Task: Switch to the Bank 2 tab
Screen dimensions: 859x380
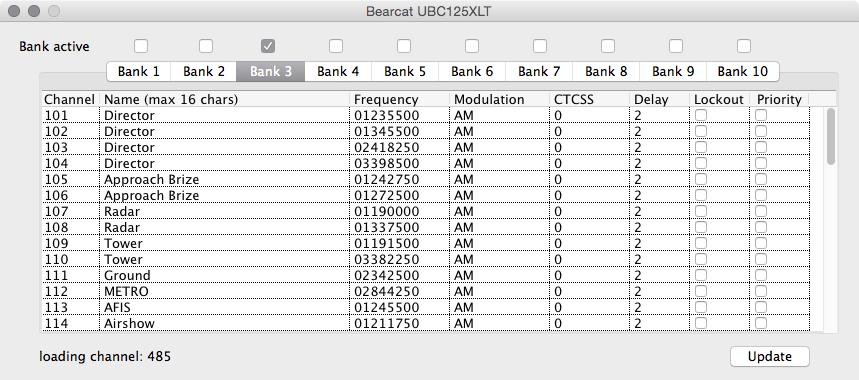Action: coord(204,71)
